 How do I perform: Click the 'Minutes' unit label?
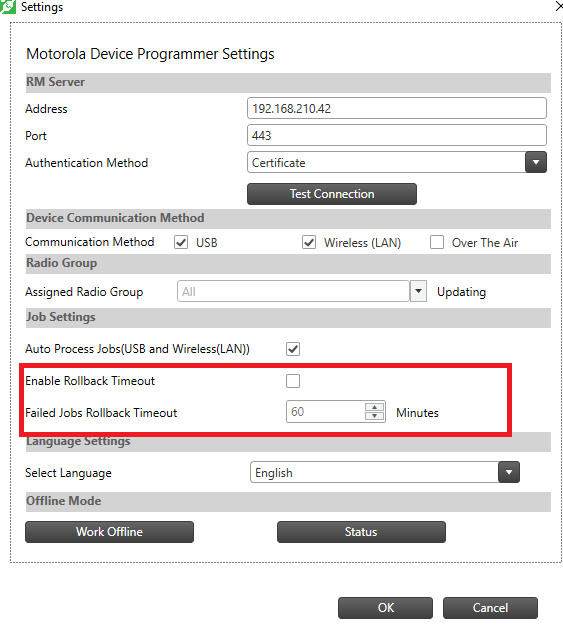pos(417,412)
